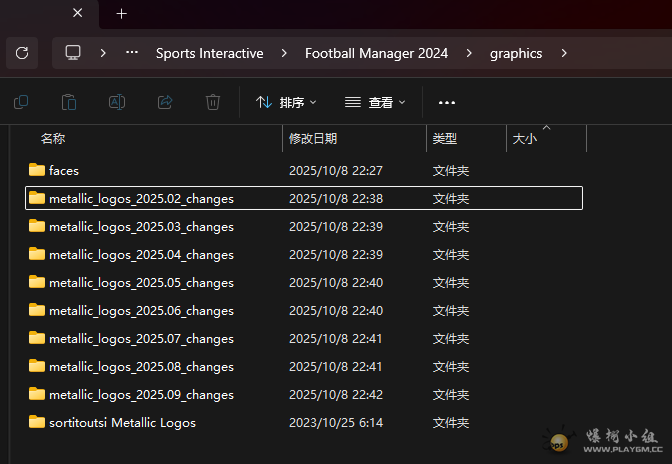Viewport: 672px width, 464px height.
Task: Sort by 名称 column header
Action: 53,138
